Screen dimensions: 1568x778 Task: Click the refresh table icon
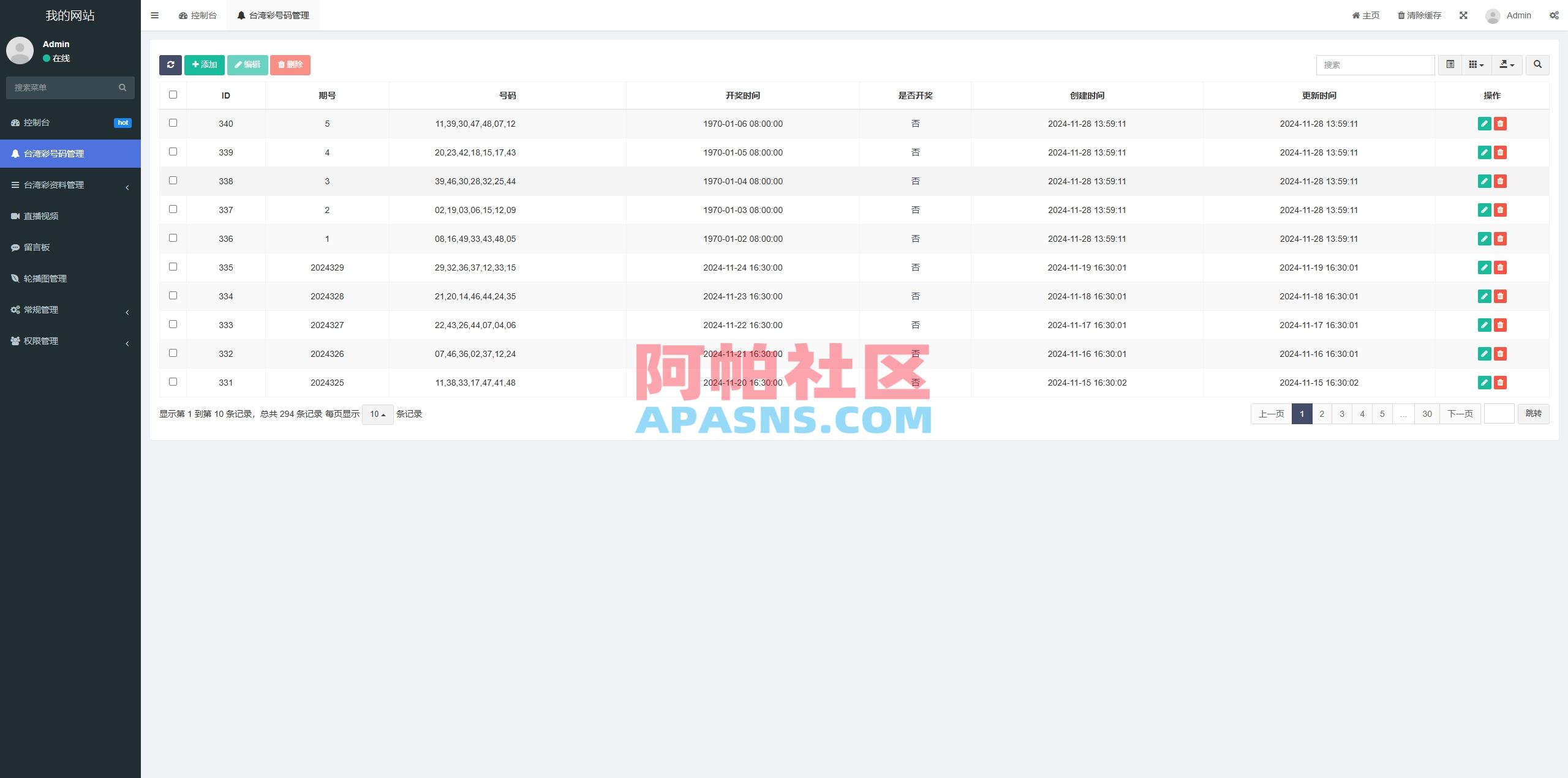171,65
